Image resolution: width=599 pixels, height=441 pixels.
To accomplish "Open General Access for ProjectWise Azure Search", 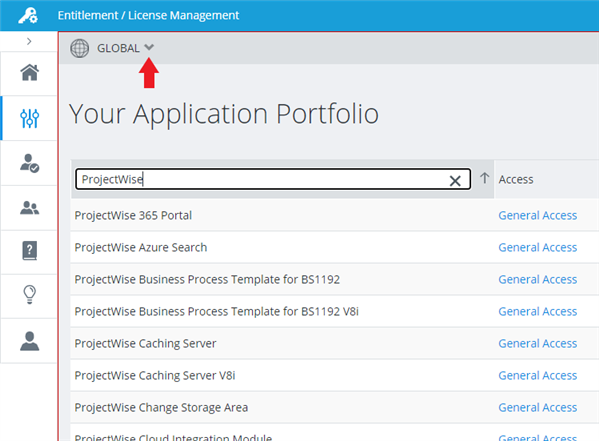I will [x=537, y=248].
